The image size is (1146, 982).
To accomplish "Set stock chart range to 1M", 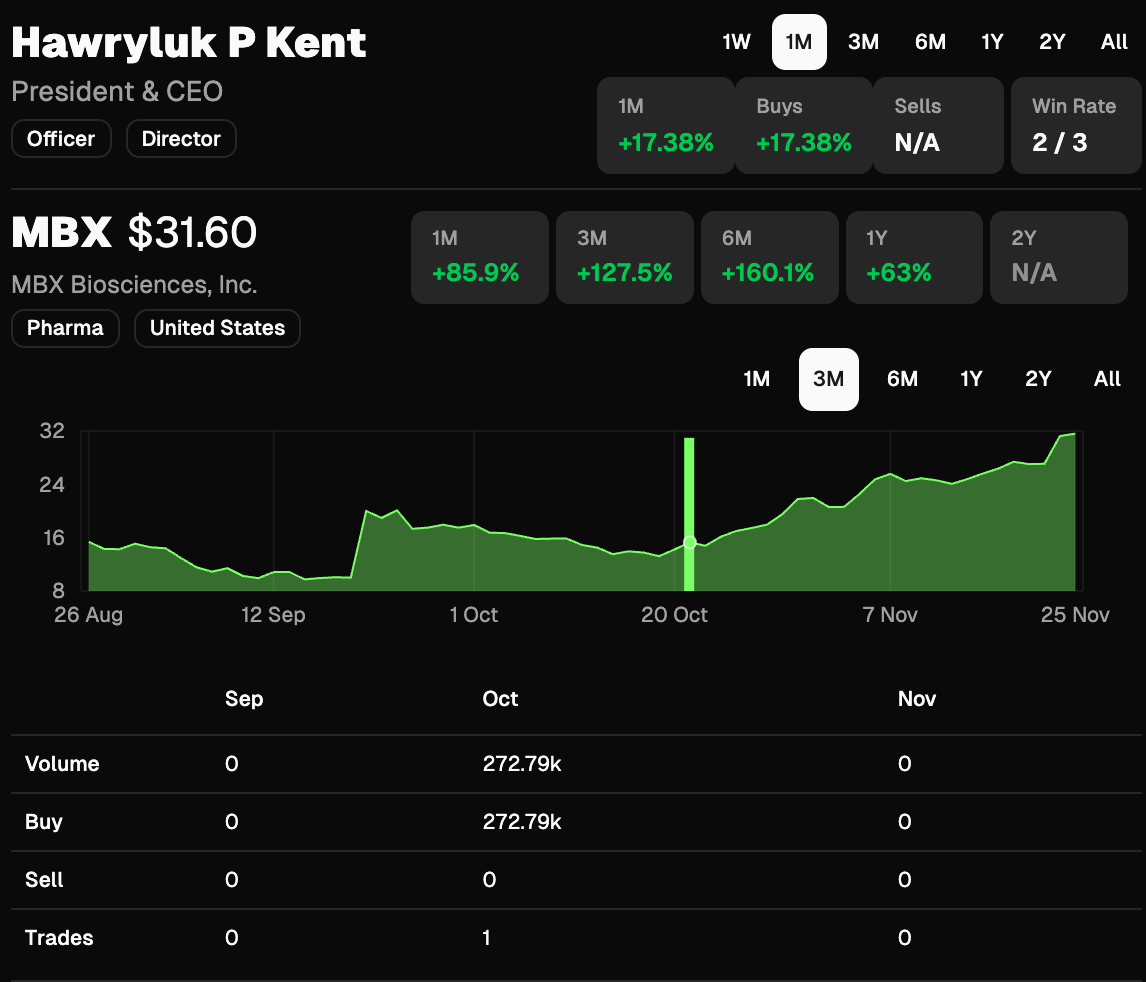I will [x=756, y=379].
